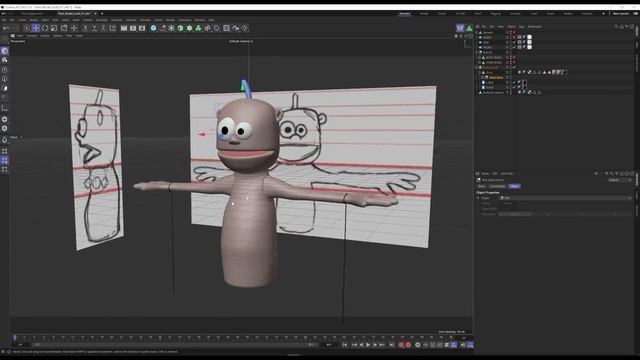Image resolution: width=640 pixels, height=360 pixels.
Task: Open the viewport Display menu
Action: tap(44, 36)
